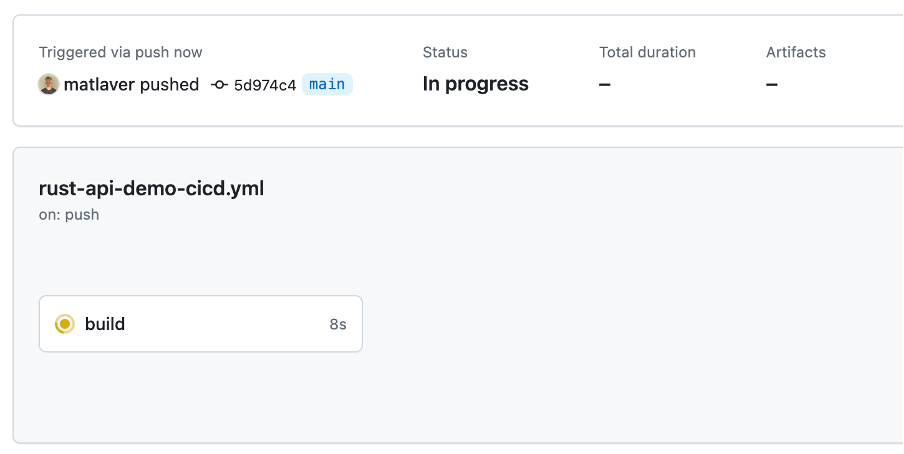Click the dash under Total duration

[604, 85]
